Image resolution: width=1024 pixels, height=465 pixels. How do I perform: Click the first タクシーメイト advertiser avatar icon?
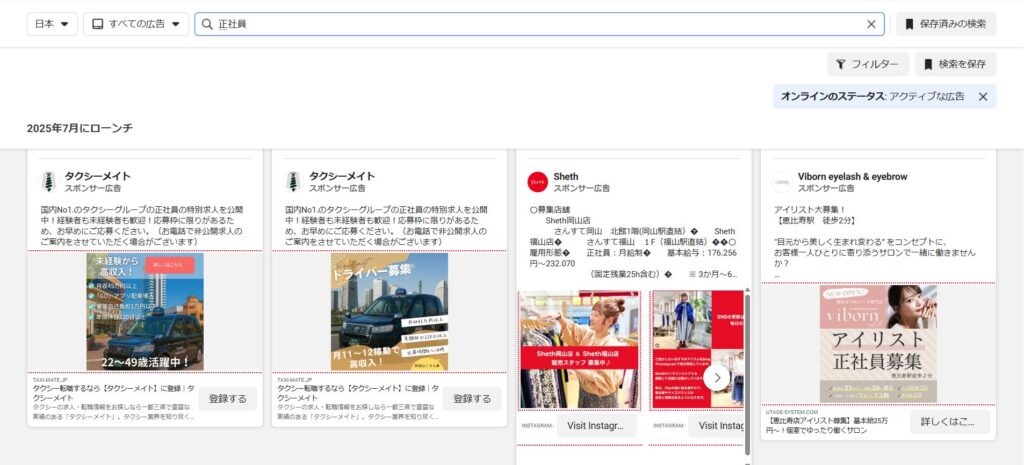(48, 182)
